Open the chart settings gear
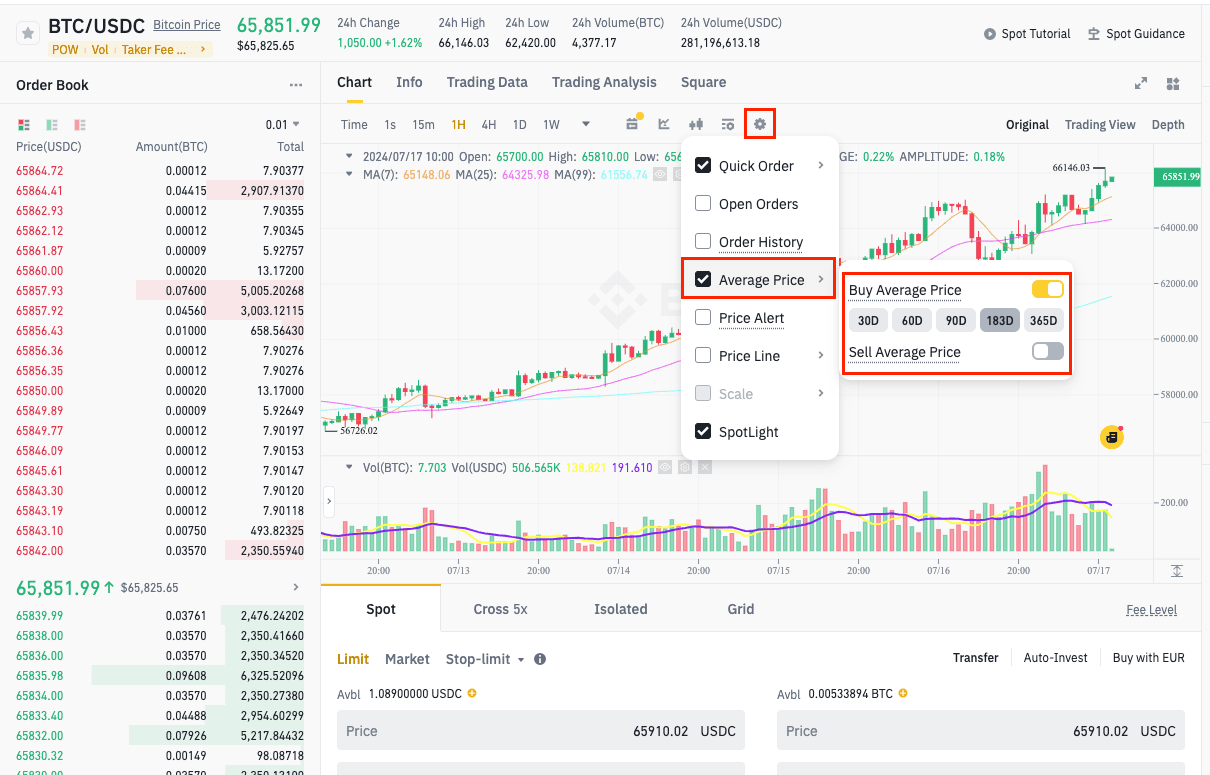Screen dimensions: 1210x775 pyautogui.click(x=760, y=124)
